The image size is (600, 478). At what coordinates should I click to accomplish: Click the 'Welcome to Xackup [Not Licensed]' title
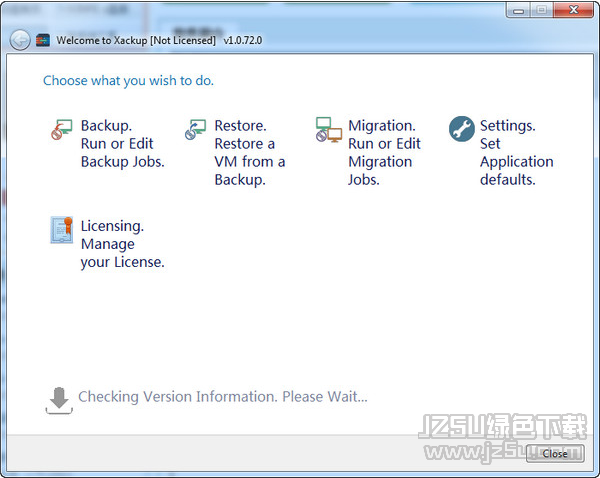[136, 40]
